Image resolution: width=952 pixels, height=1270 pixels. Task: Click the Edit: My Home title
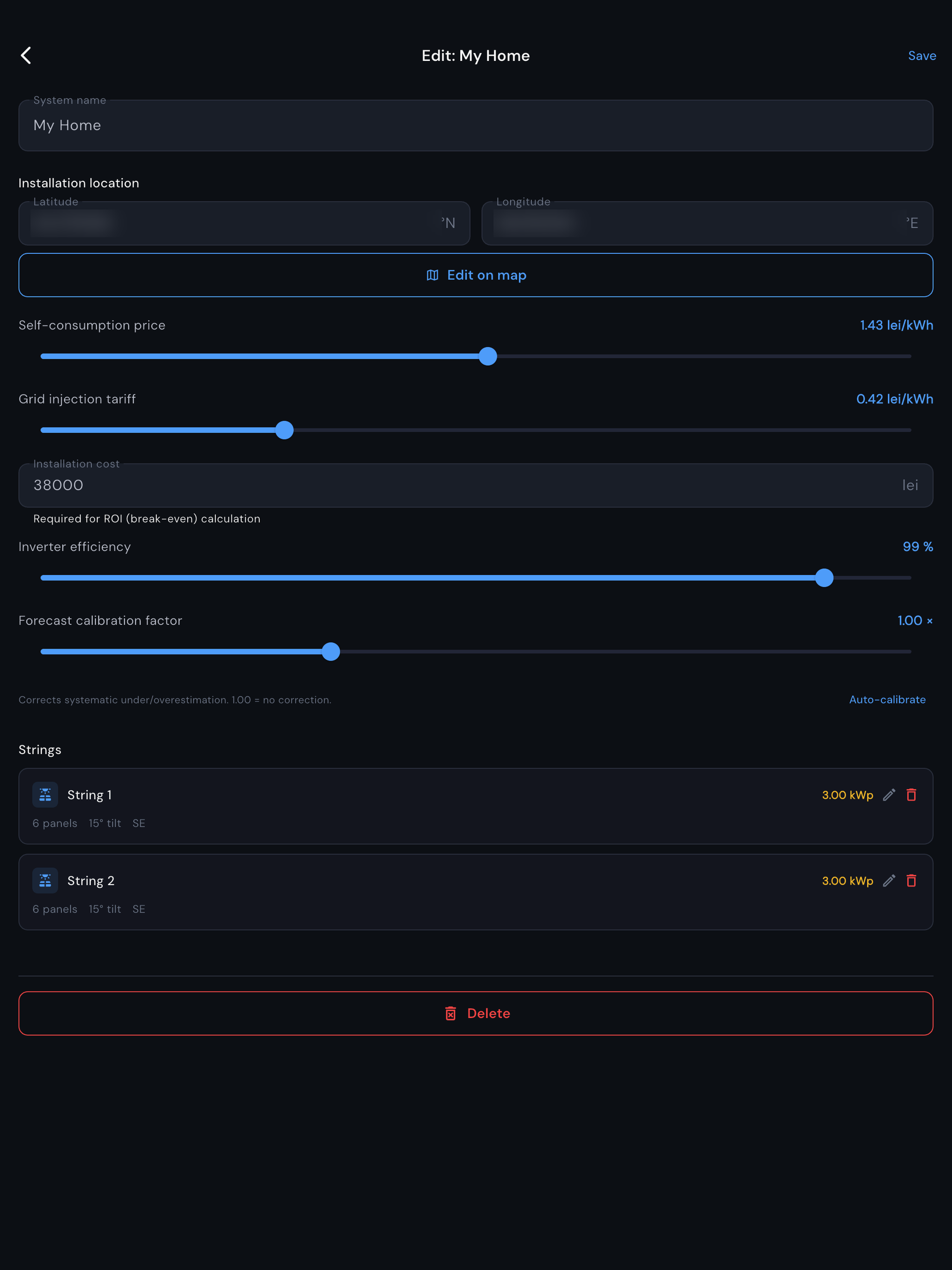(x=476, y=56)
